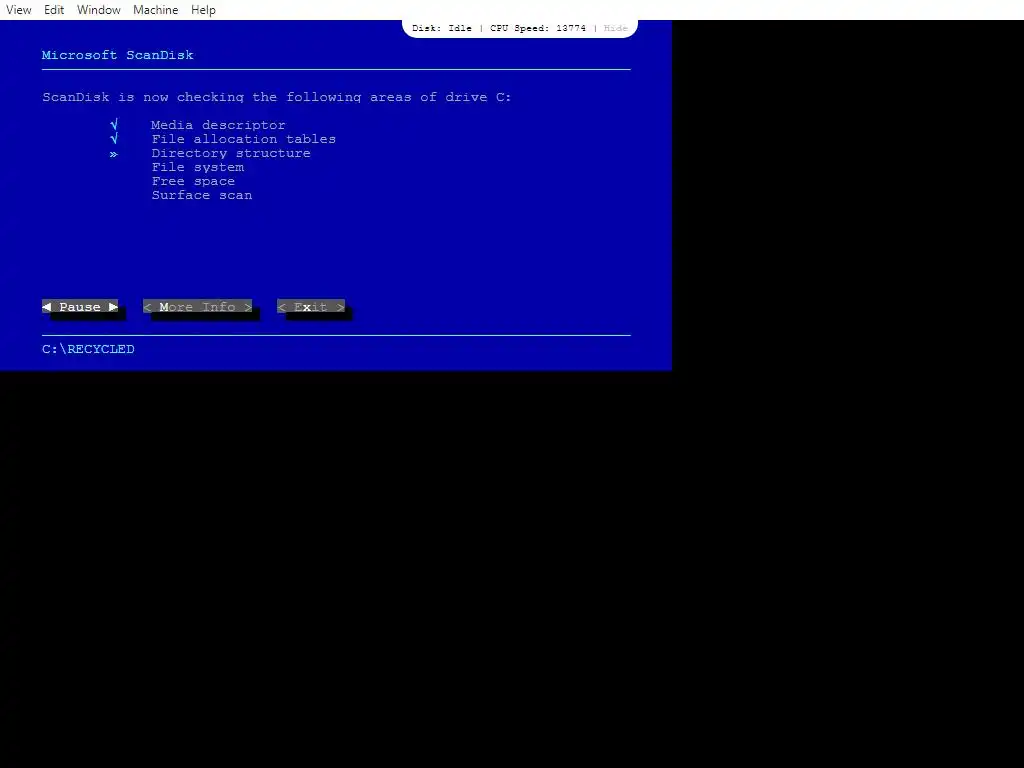This screenshot has width=1024, height=768.
Task: Click the C:\RECYCLED path text
Action: click(88, 349)
